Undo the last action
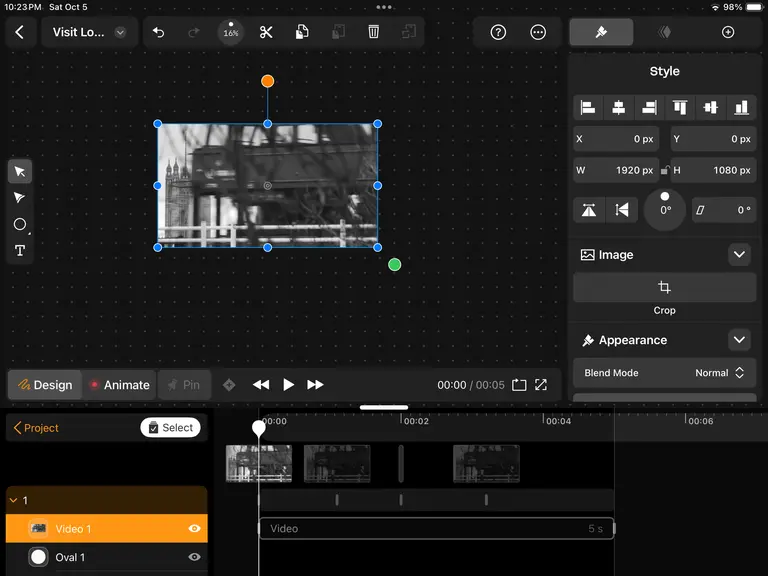Screen dimensions: 768x576 pyautogui.click(x=158, y=32)
